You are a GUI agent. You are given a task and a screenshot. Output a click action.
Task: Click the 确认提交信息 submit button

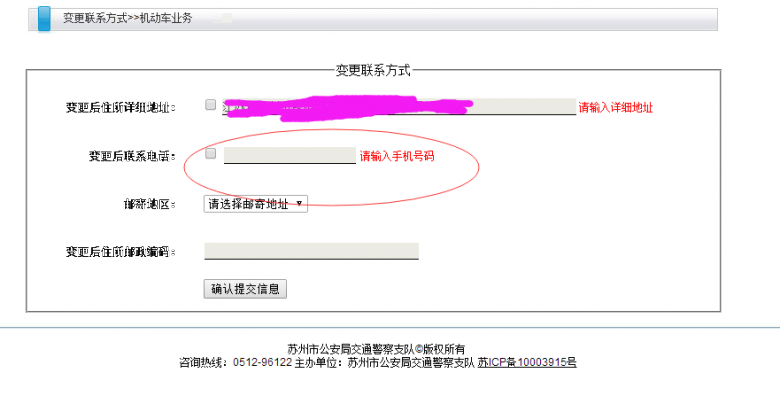coord(245,289)
